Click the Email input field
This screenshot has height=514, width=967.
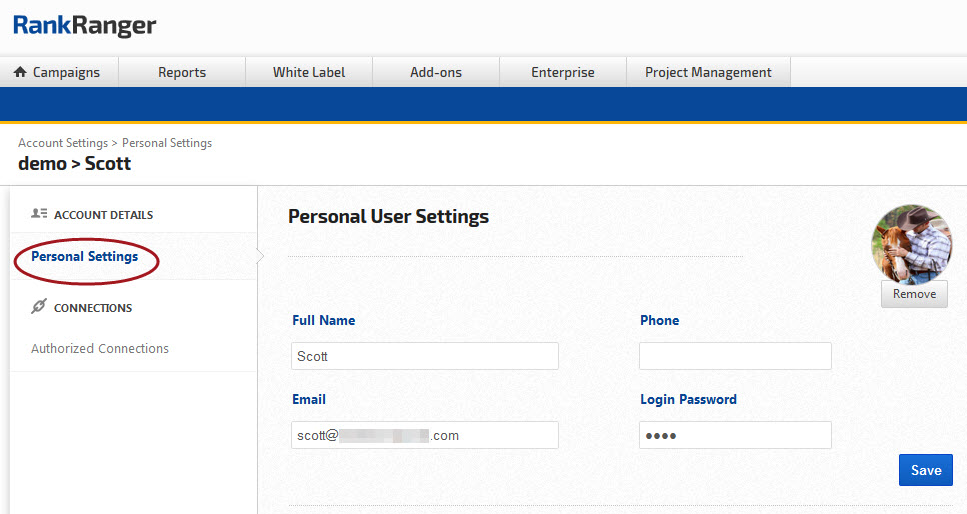click(424, 435)
